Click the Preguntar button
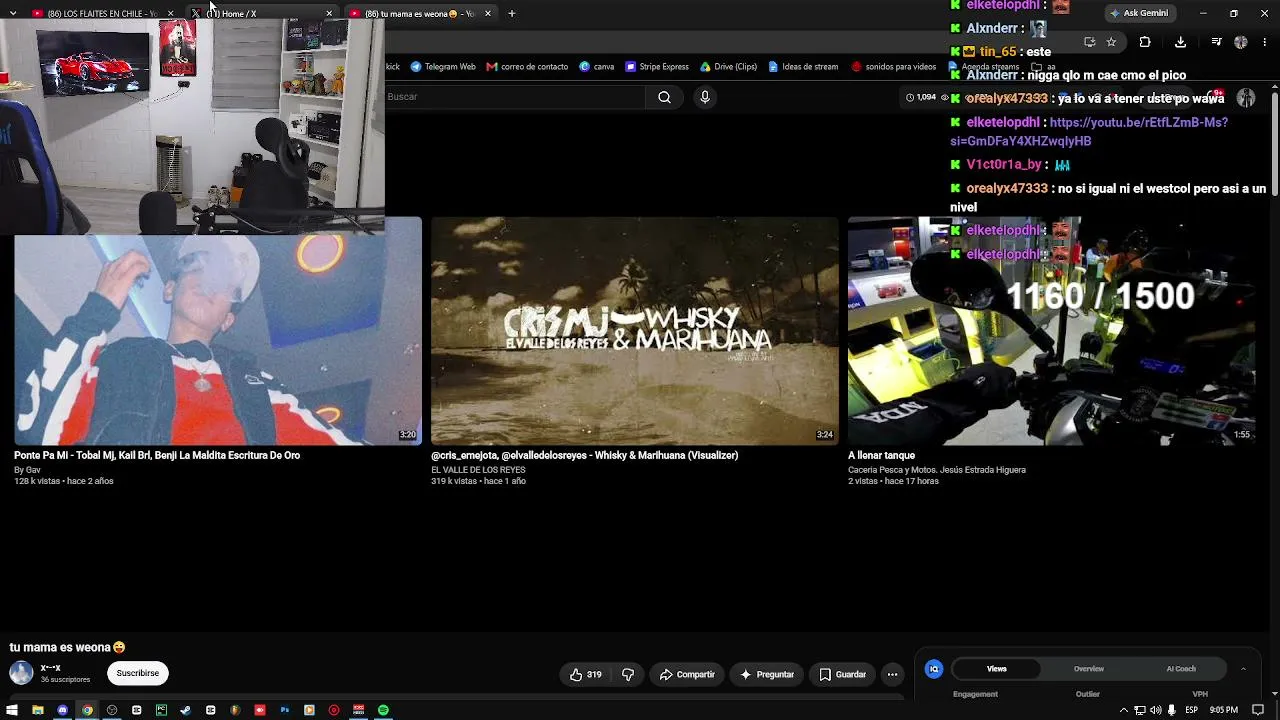Image resolution: width=1280 pixels, height=720 pixels. pyautogui.click(x=767, y=674)
